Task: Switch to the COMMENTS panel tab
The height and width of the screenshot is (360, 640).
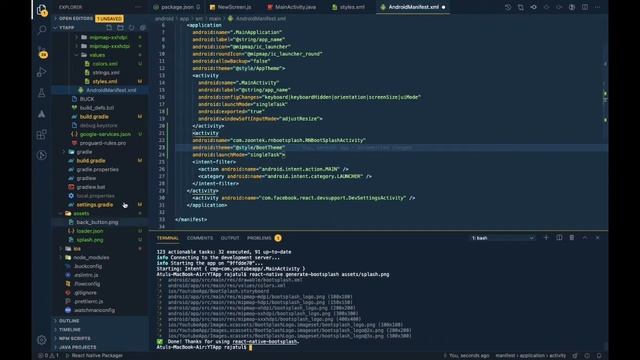Action: pyautogui.click(x=200, y=238)
